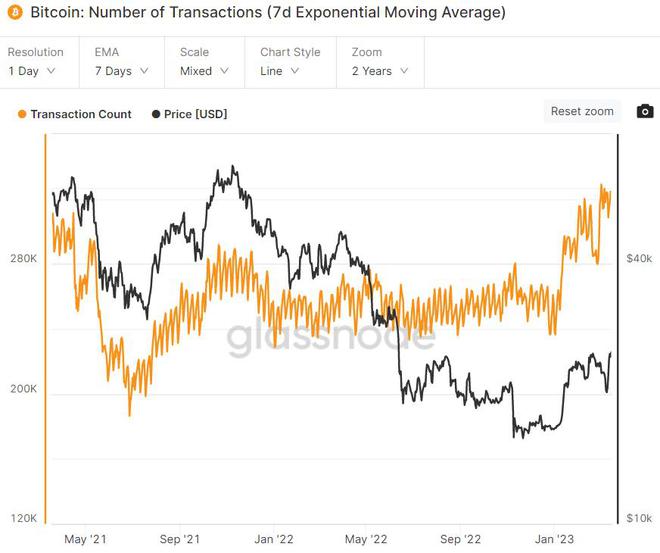The image size is (660, 553).
Task: Open the Resolution dropdown
Action: (x=33, y=71)
